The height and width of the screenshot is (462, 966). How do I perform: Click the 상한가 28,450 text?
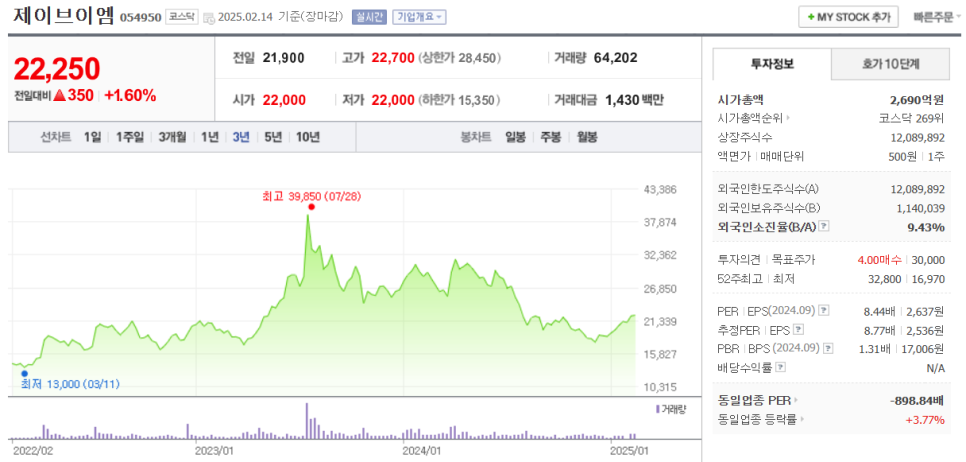(x=460, y=58)
